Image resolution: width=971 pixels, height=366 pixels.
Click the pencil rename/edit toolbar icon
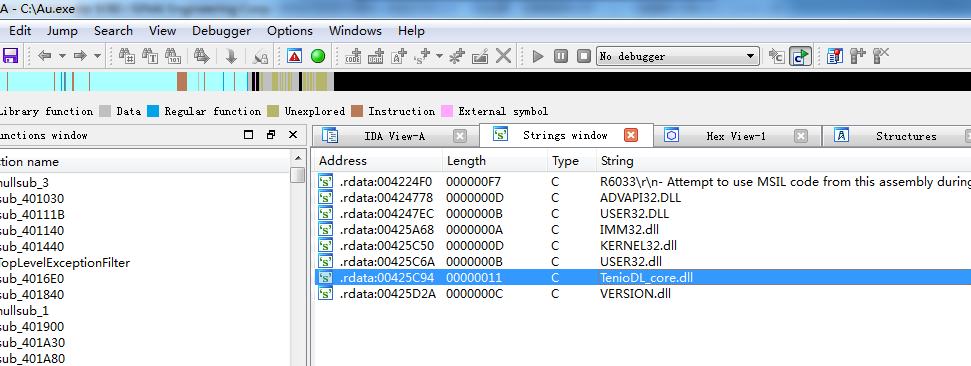(480, 56)
